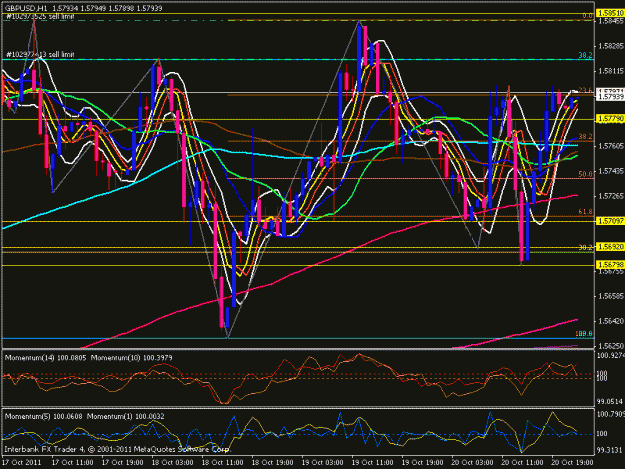Click the GBPUSD,H1 chart title text
The width and height of the screenshot is (625, 469).
tap(26, 8)
